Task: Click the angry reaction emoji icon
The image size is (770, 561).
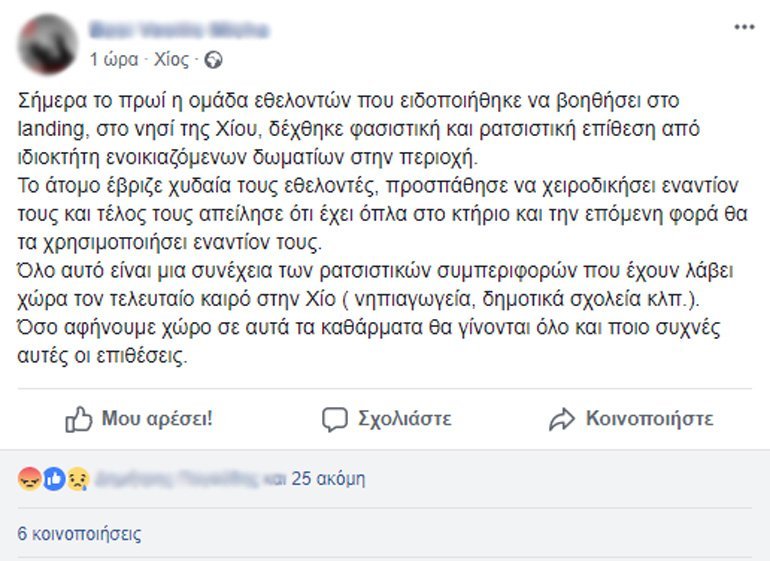Action: click(x=29, y=478)
